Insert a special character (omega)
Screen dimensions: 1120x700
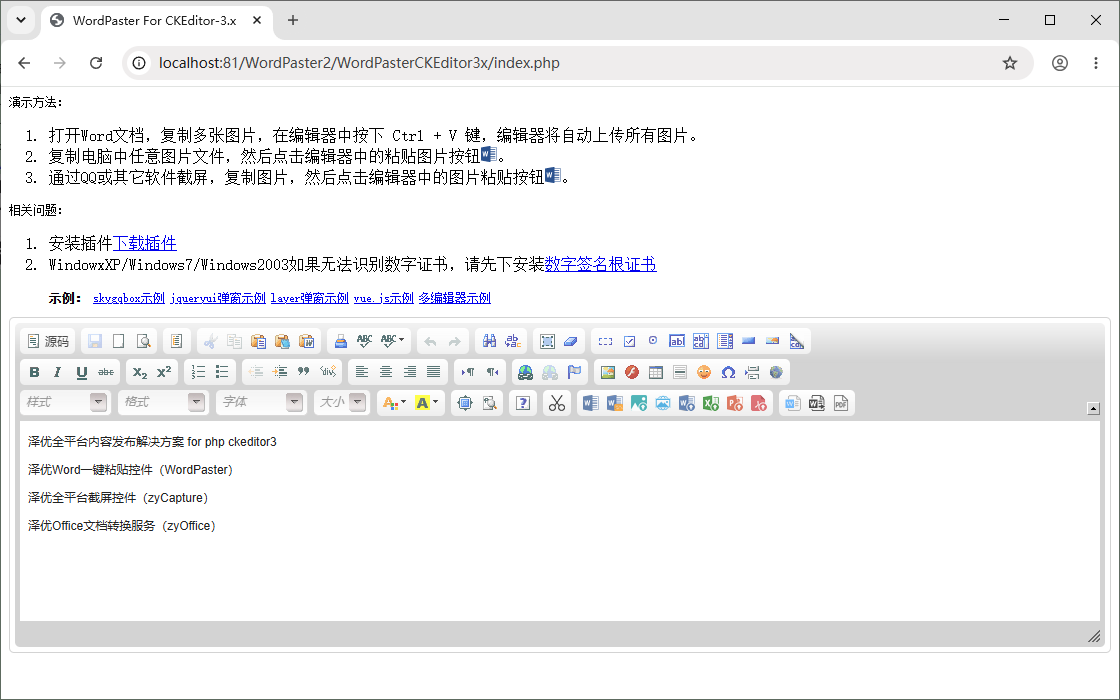click(x=728, y=372)
